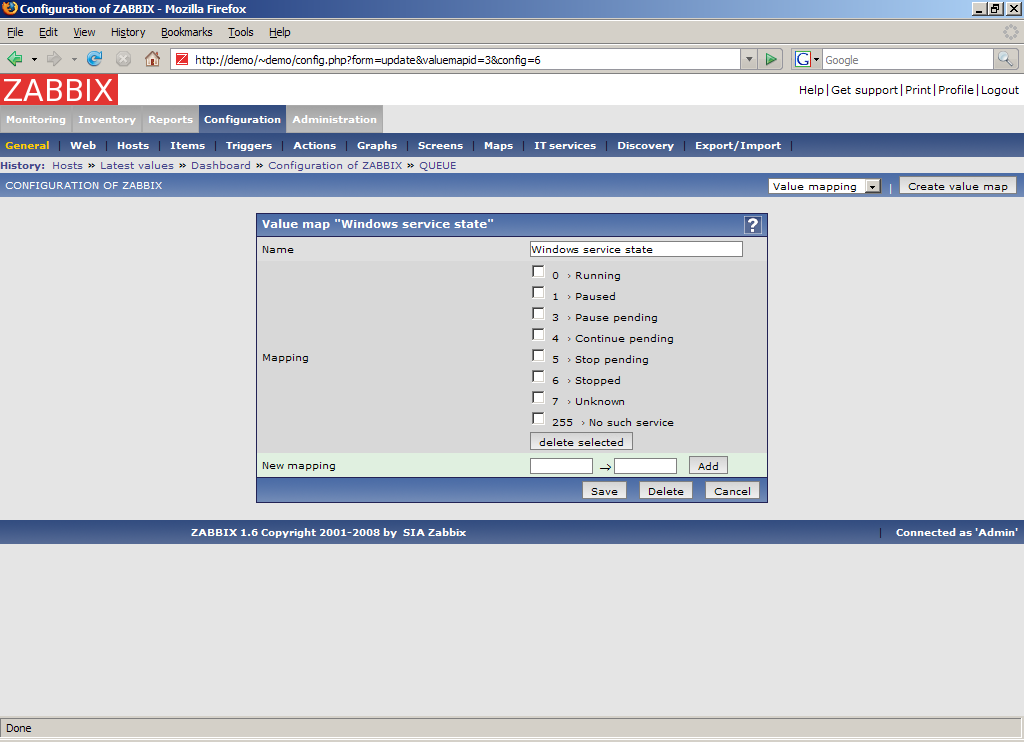Open the Triggers submenu item
The image size is (1024, 742).
coord(249,146)
